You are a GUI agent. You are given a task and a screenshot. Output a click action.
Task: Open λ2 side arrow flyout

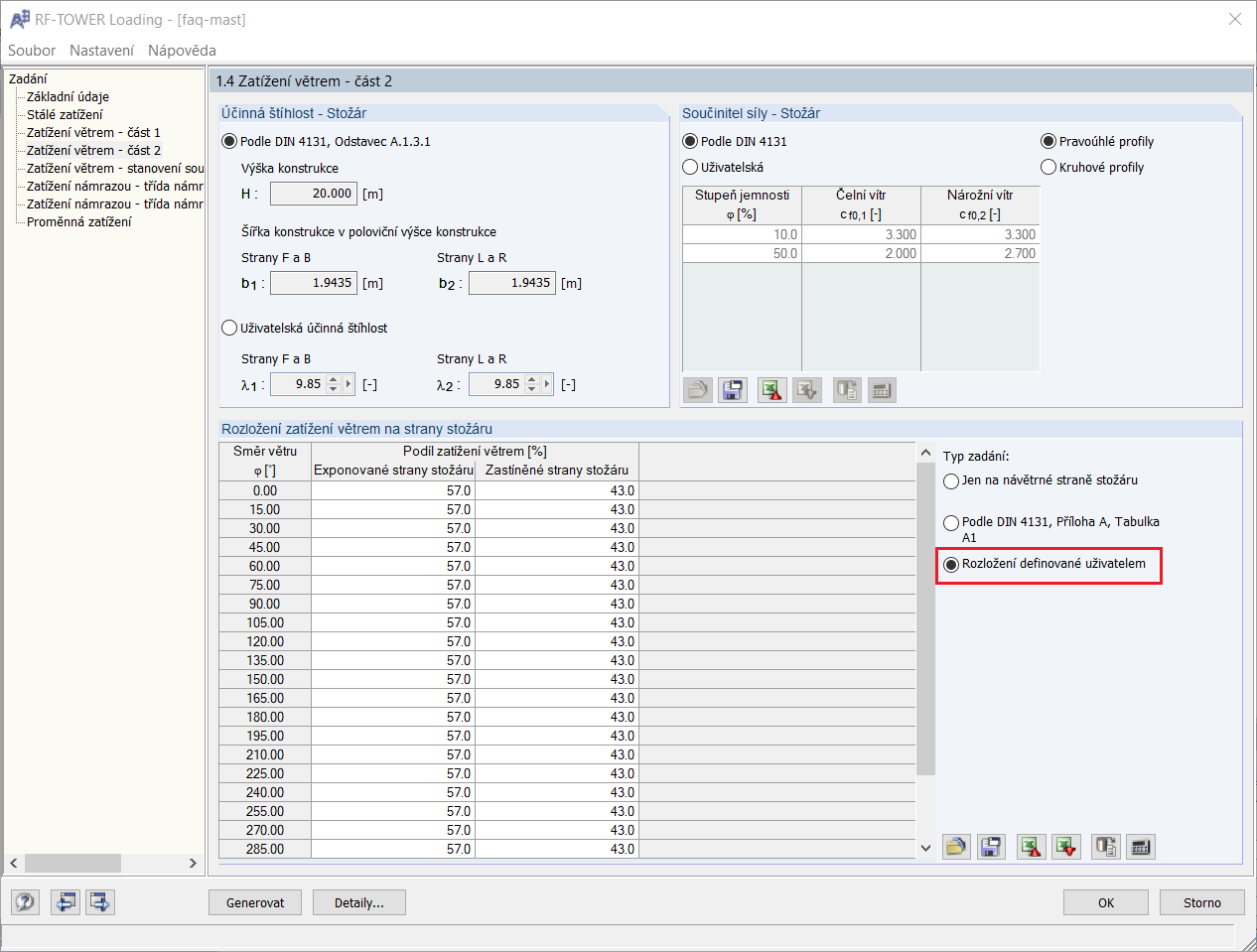[547, 384]
